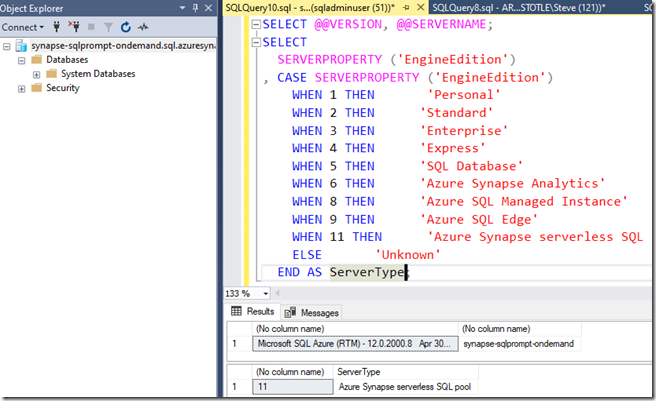Collapse the Databases folder node
The width and height of the screenshot is (656, 401).
23,60
